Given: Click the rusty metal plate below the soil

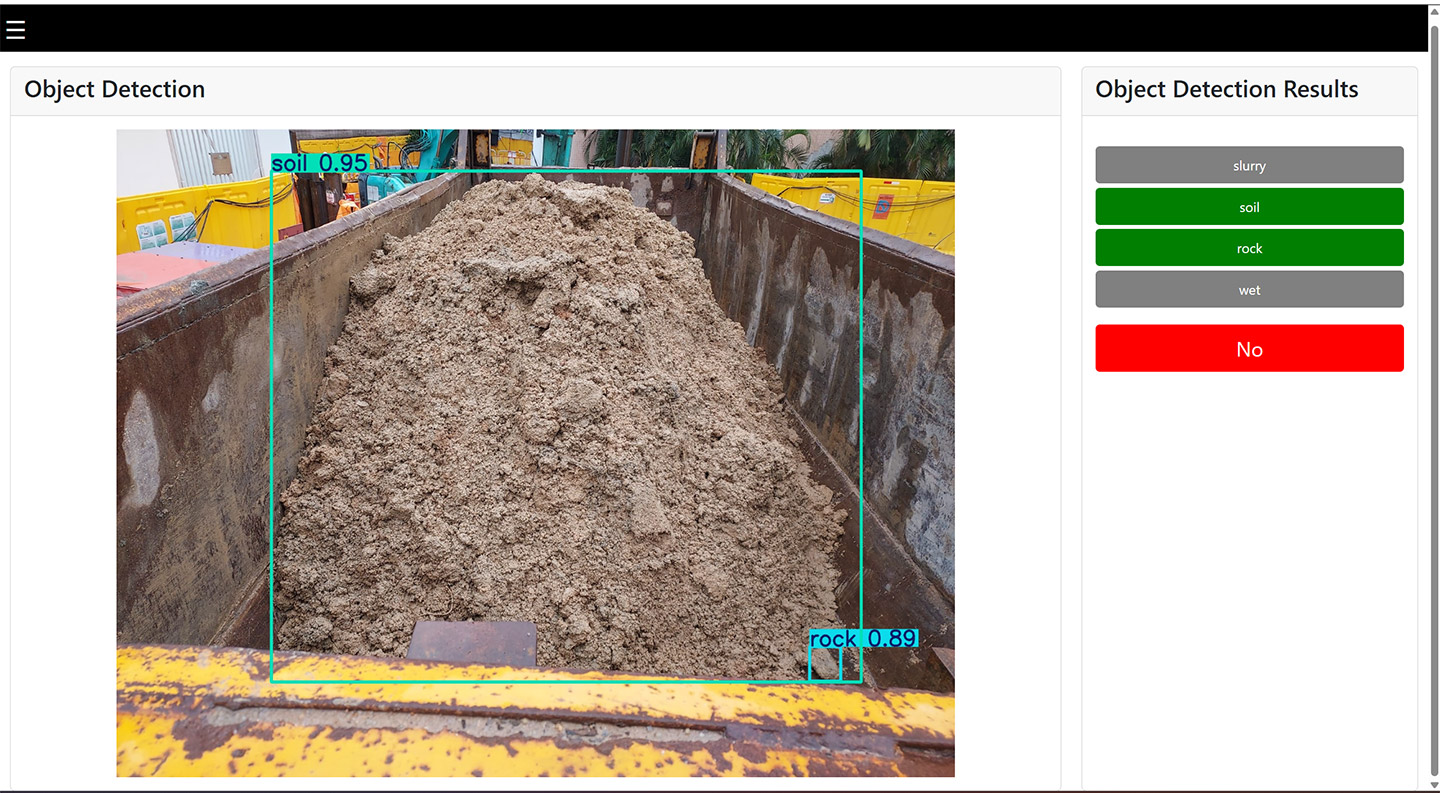Looking at the screenshot, I should coord(473,642).
